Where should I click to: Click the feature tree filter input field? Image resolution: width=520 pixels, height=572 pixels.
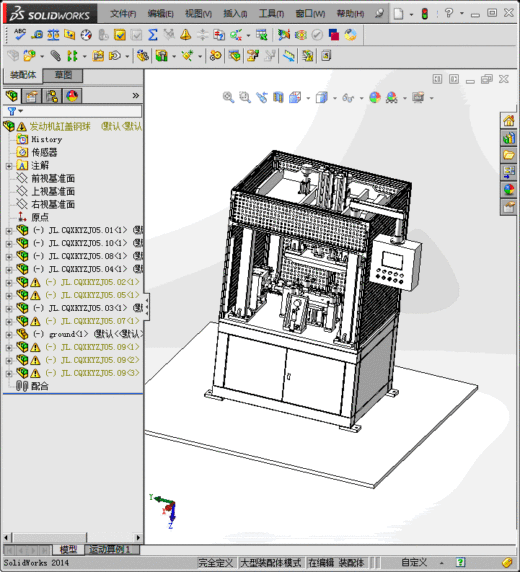click(72, 111)
